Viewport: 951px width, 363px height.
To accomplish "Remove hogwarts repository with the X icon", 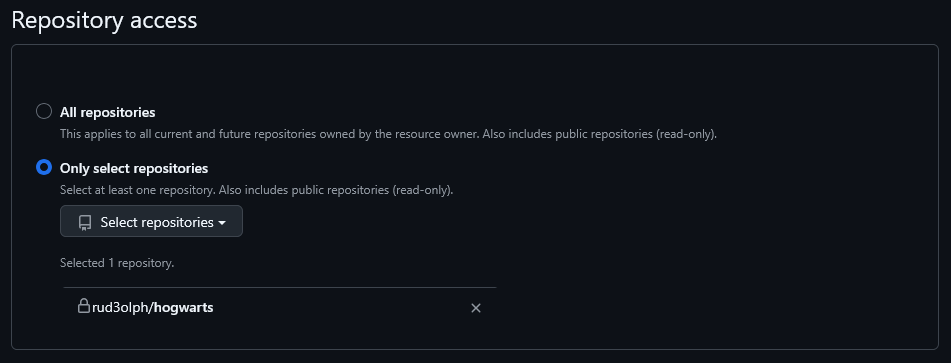I will [476, 308].
